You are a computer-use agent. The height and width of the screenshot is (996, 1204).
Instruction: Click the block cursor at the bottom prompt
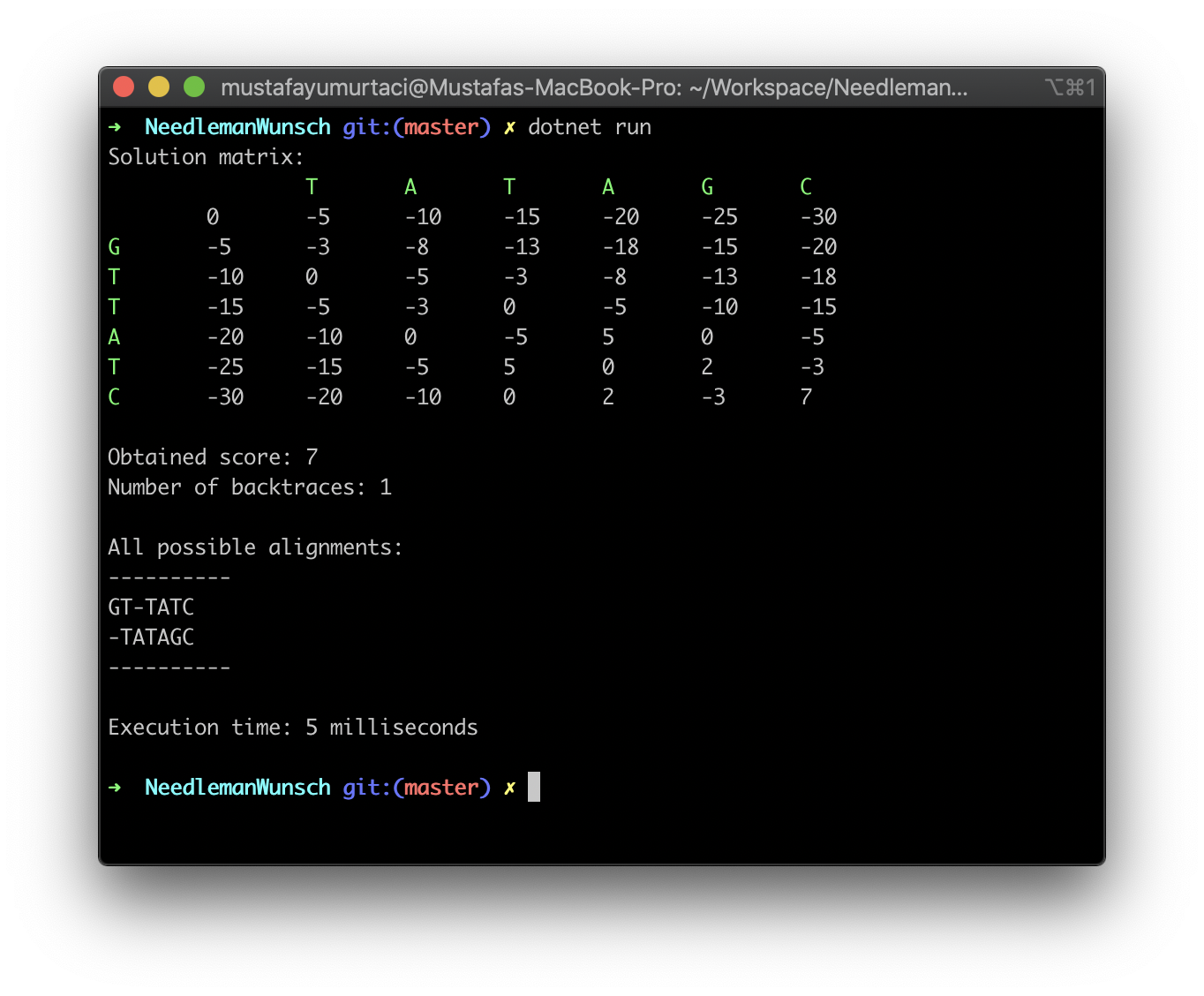pyautogui.click(x=534, y=787)
